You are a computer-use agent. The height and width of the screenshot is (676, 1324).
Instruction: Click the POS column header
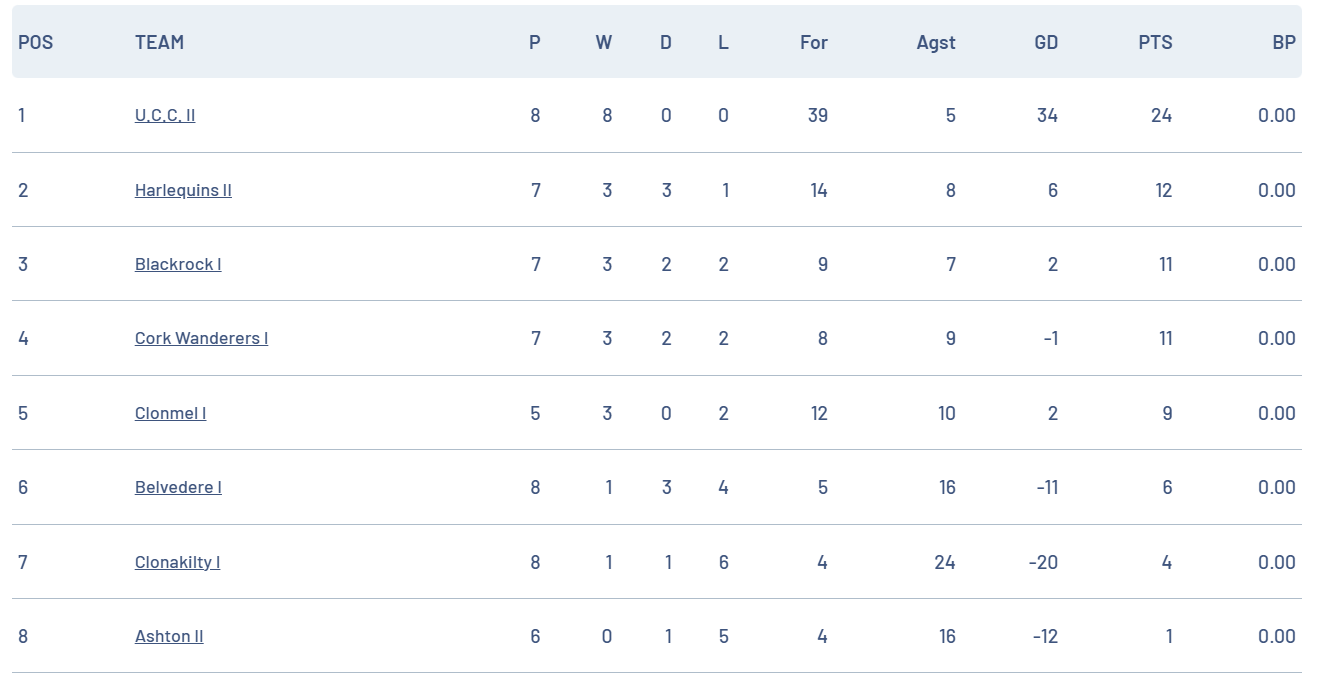pyautogui.click(x=35, y=42)
